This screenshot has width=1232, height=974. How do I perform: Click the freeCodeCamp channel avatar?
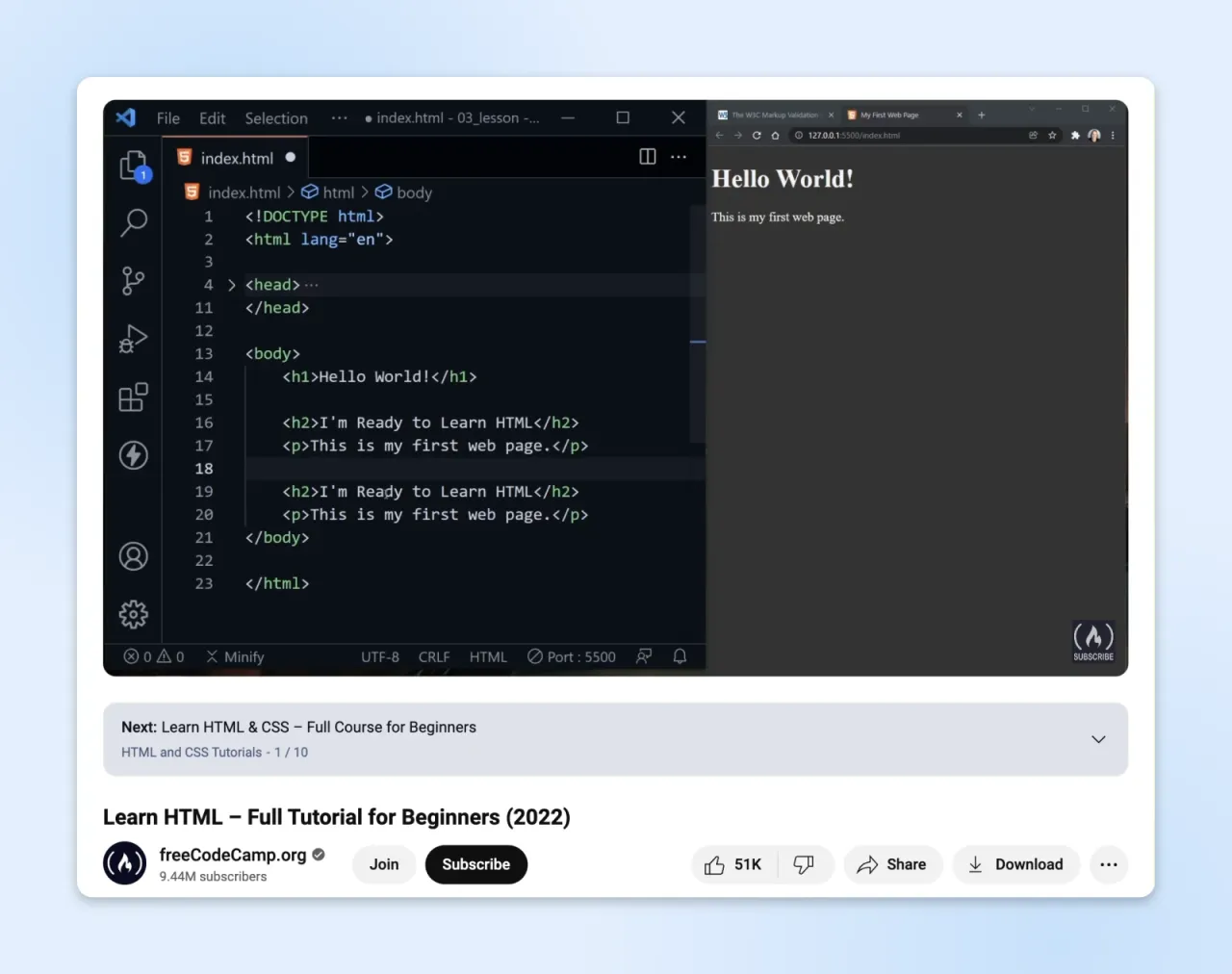(x=125, y=863)
